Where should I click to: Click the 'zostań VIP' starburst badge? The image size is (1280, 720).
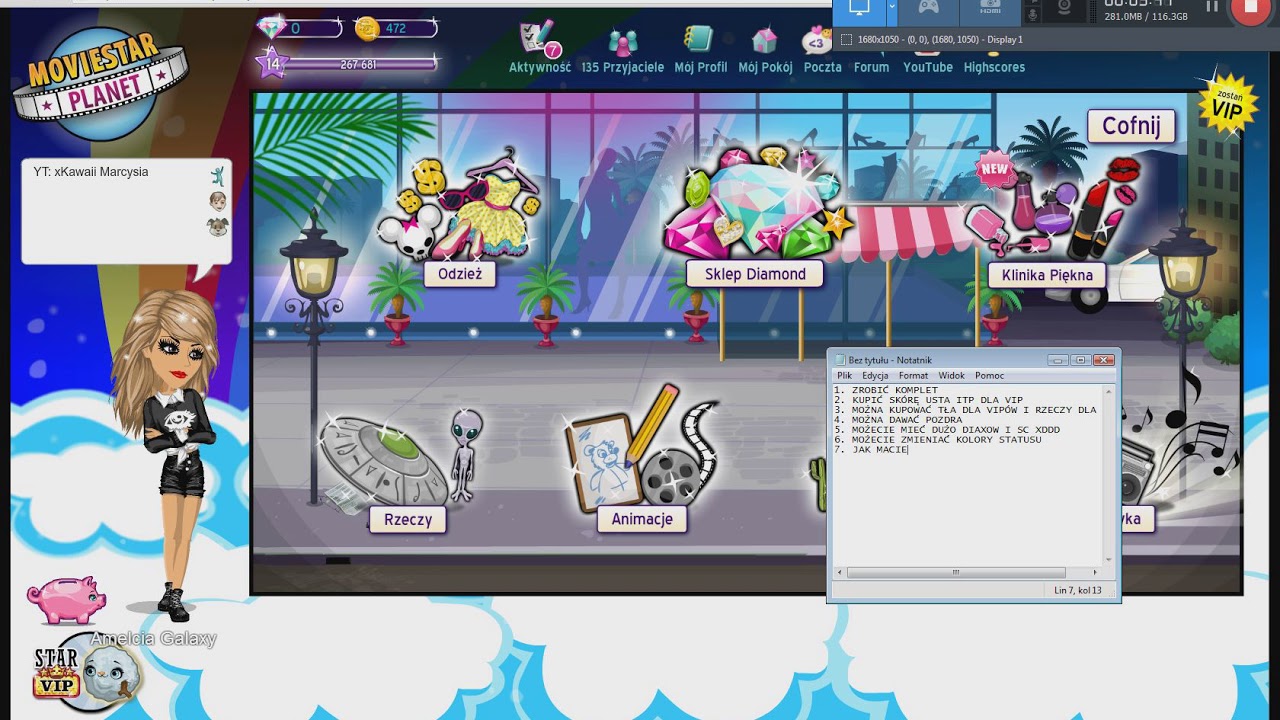(1226, 103)
